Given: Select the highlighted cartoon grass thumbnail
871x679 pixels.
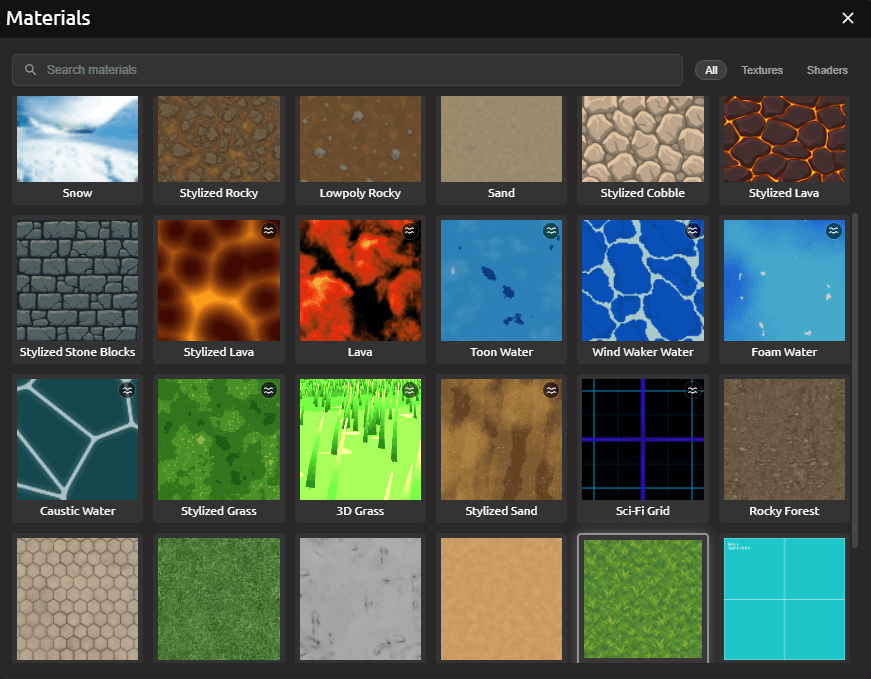Looking at the screenshot, I should 643,599.
